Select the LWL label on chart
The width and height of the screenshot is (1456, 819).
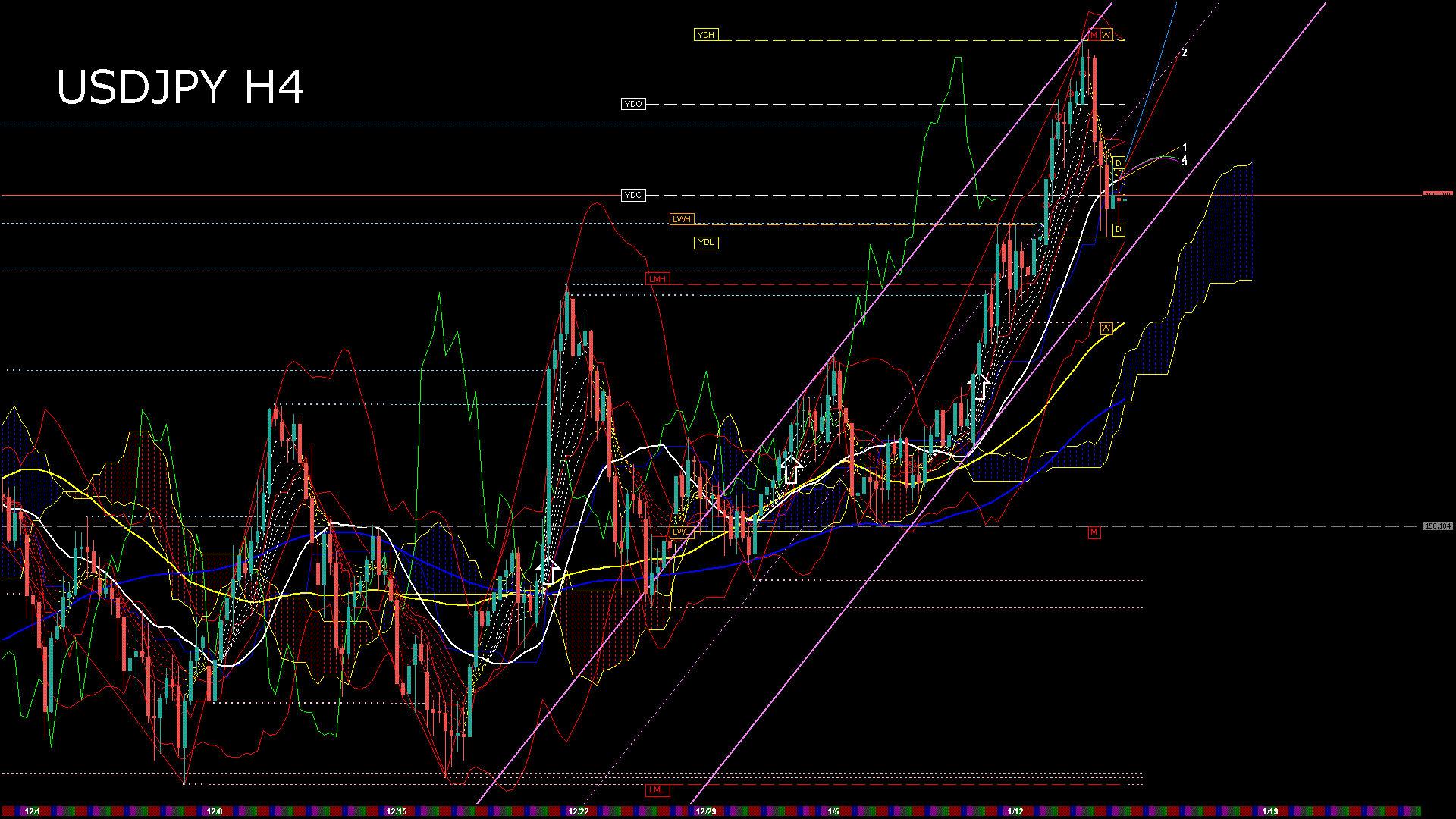point(680,532)
